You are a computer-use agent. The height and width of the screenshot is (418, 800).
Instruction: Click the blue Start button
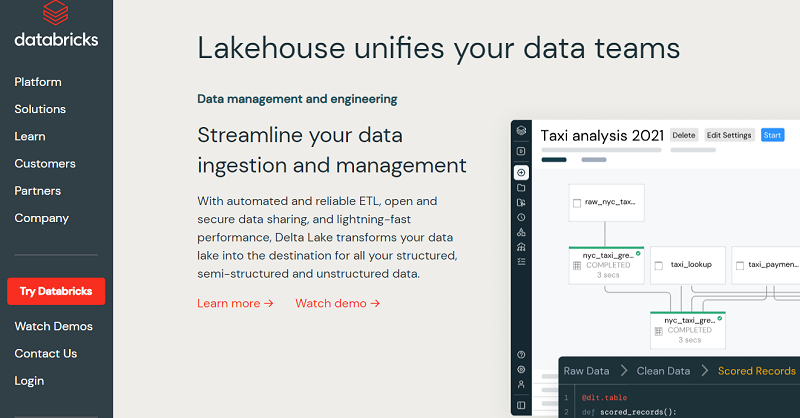772,135
